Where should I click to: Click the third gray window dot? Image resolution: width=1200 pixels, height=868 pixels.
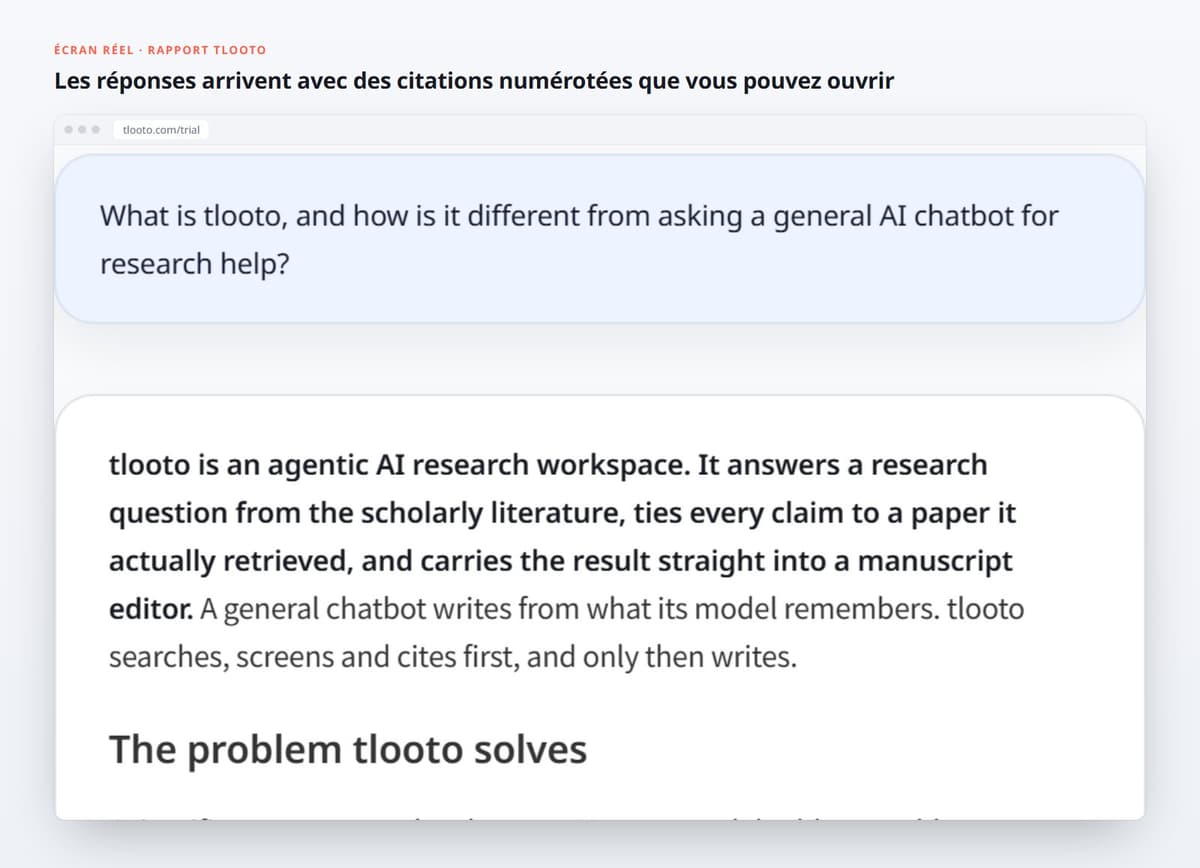pyautogui.click(x=94, y=130)
